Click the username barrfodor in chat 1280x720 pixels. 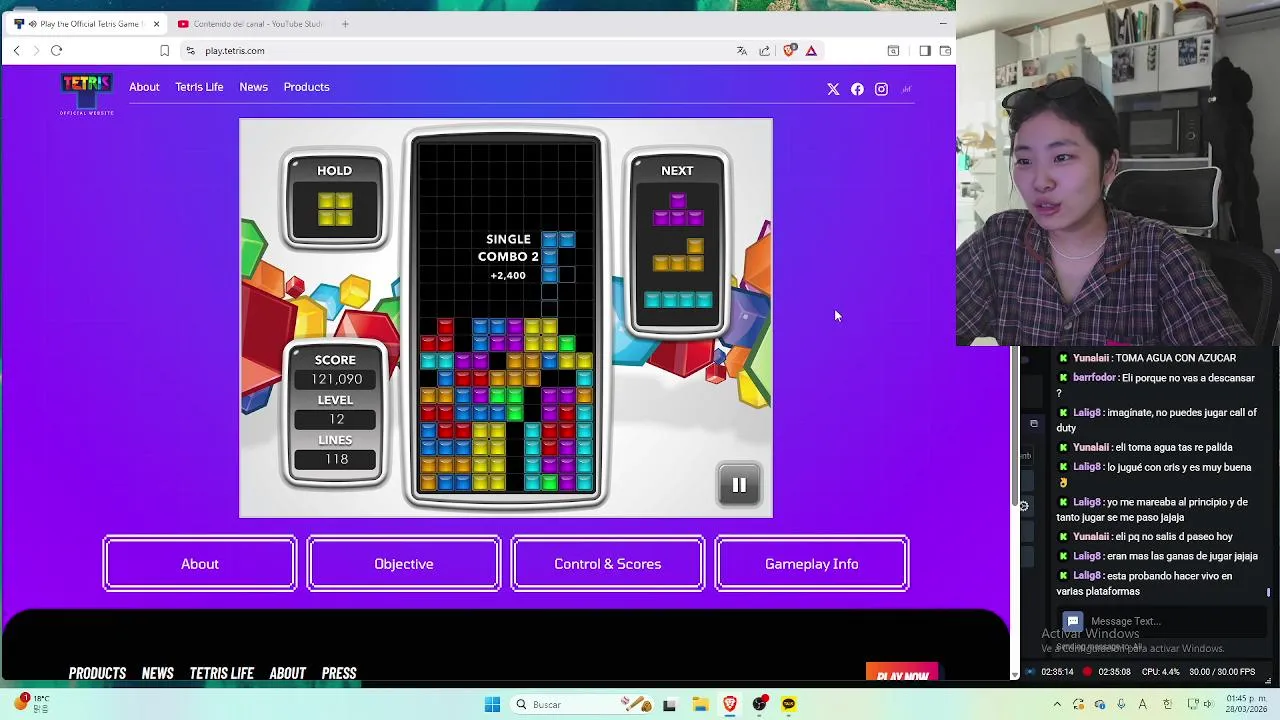[x=1094, y=378]
